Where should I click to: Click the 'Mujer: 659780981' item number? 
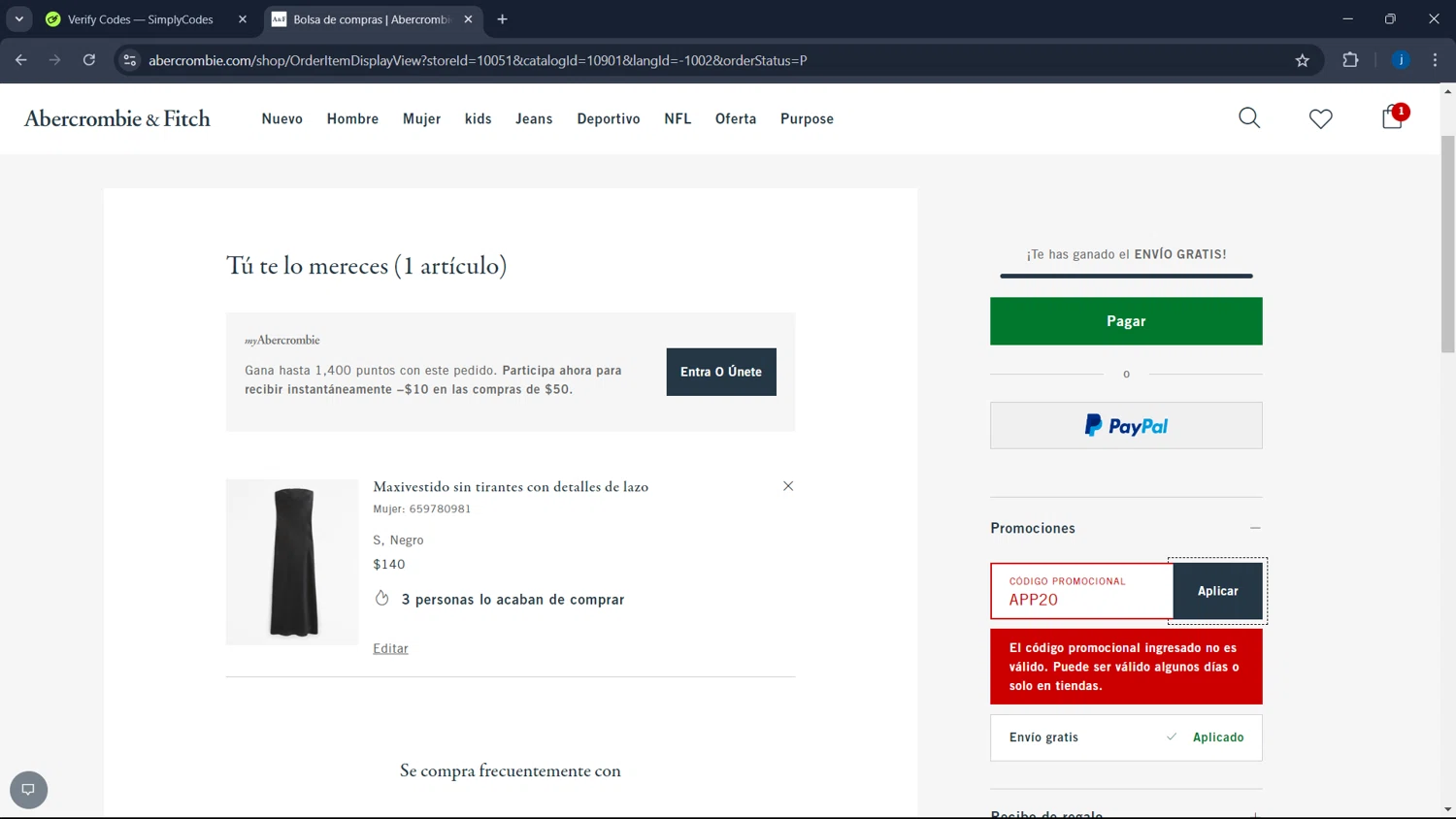(x=422, y=508)
